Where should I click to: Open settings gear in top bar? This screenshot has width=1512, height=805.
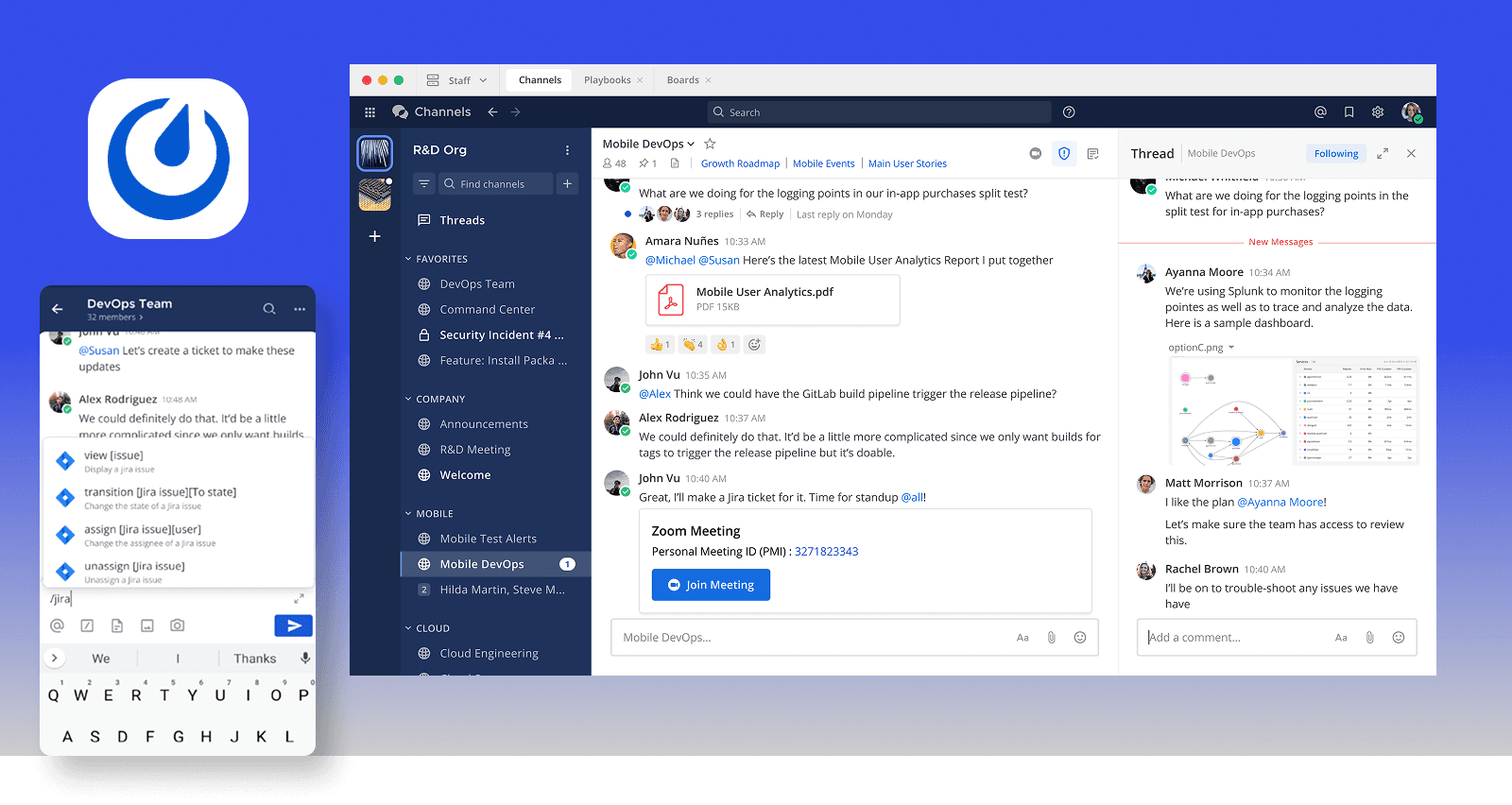[1378, 112]
